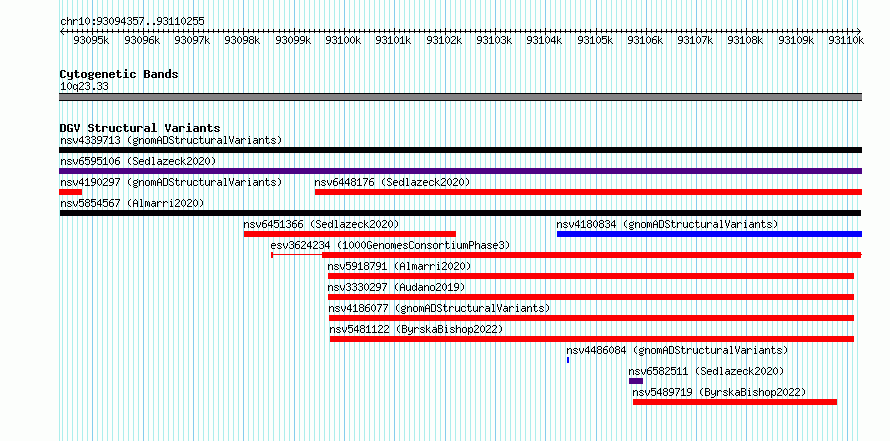The width and height of the screenshot is (890, 441).
Task: Click the 10q23.33 band label
Action: coord(84,86)
